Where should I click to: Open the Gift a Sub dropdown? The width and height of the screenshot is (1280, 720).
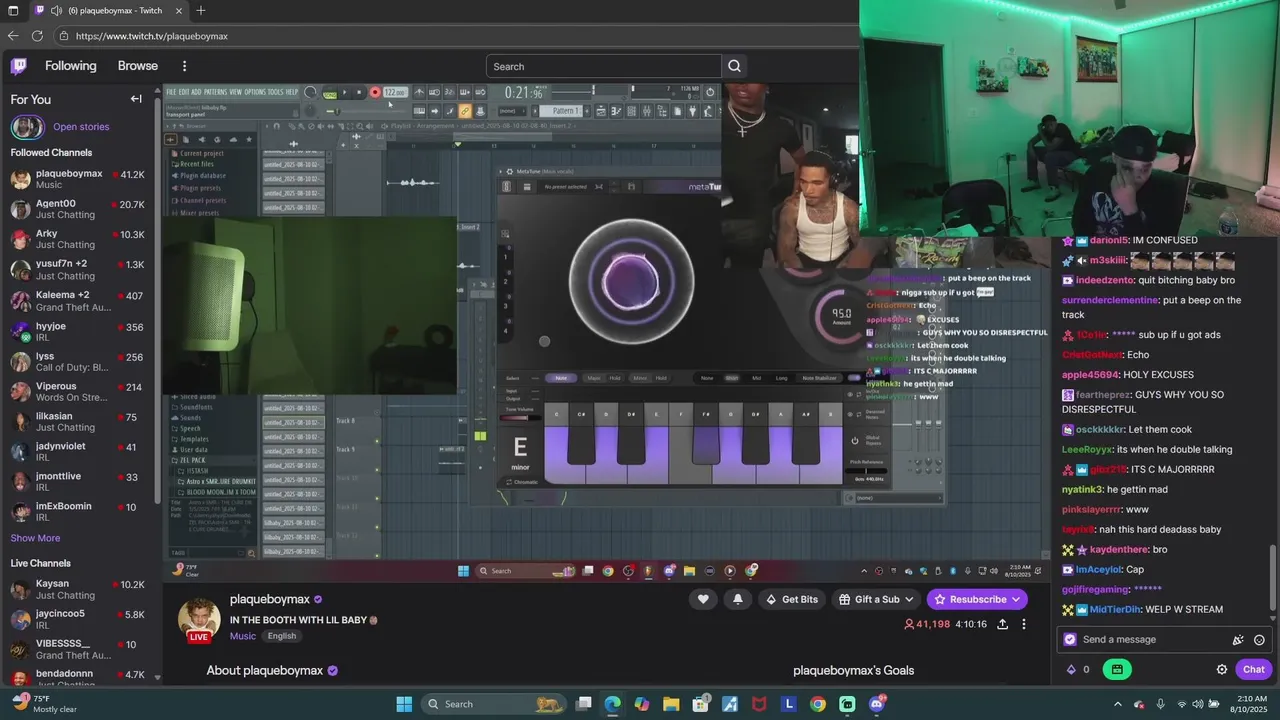pyautogui.click(x=875, y=599)
